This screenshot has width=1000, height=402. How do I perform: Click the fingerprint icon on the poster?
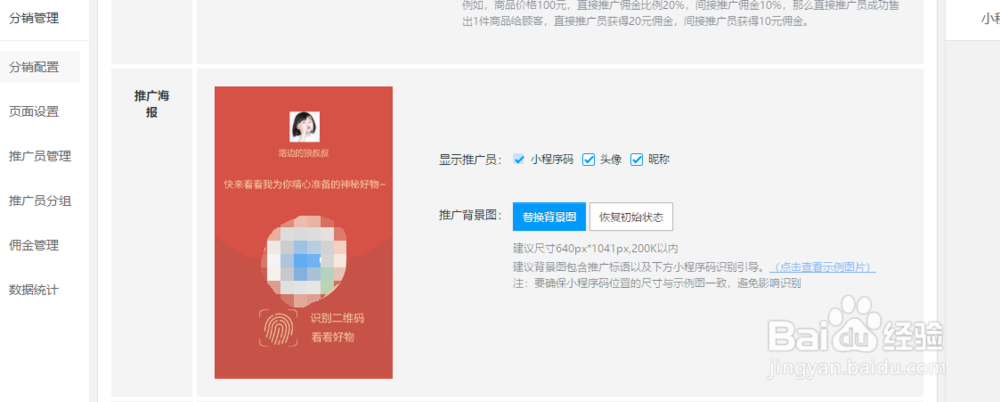click(x=279, y=327)
